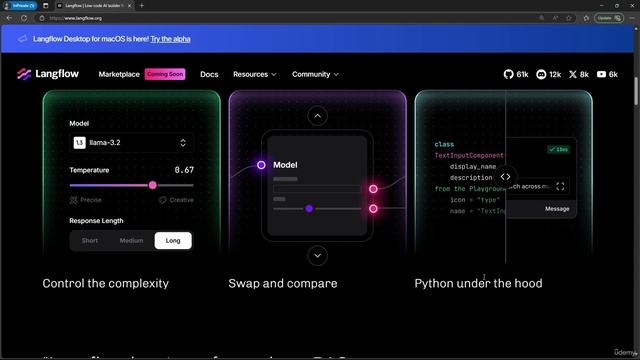640x360 pixels.
Task: Open the tab actions menu icon
Action: (x=45, y=6)
